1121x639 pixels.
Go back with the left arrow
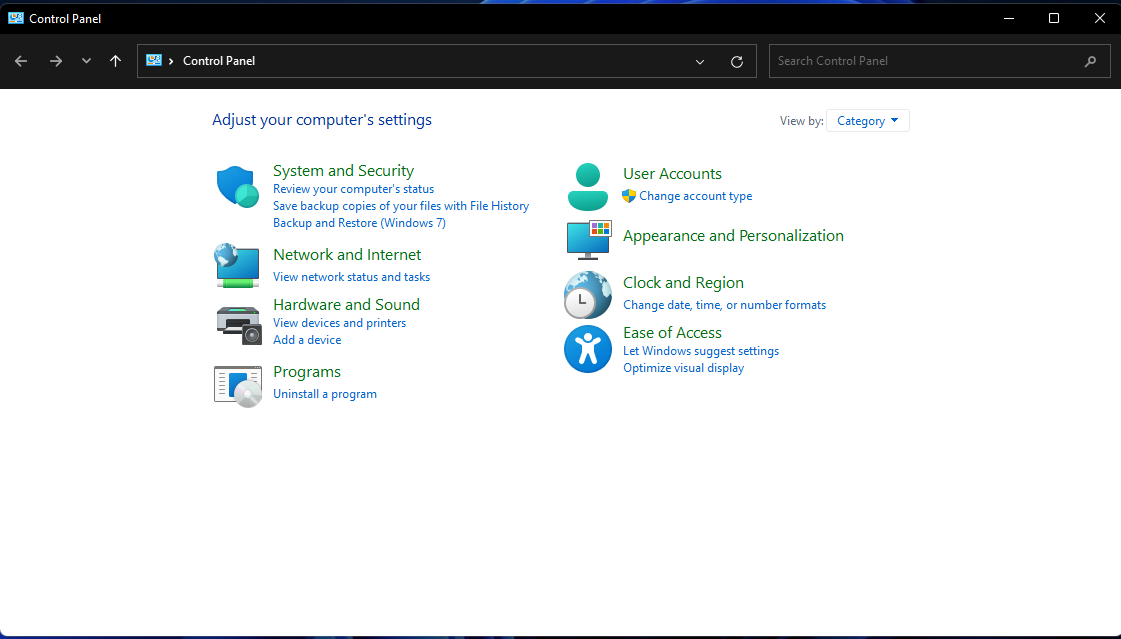pos(21,61)
